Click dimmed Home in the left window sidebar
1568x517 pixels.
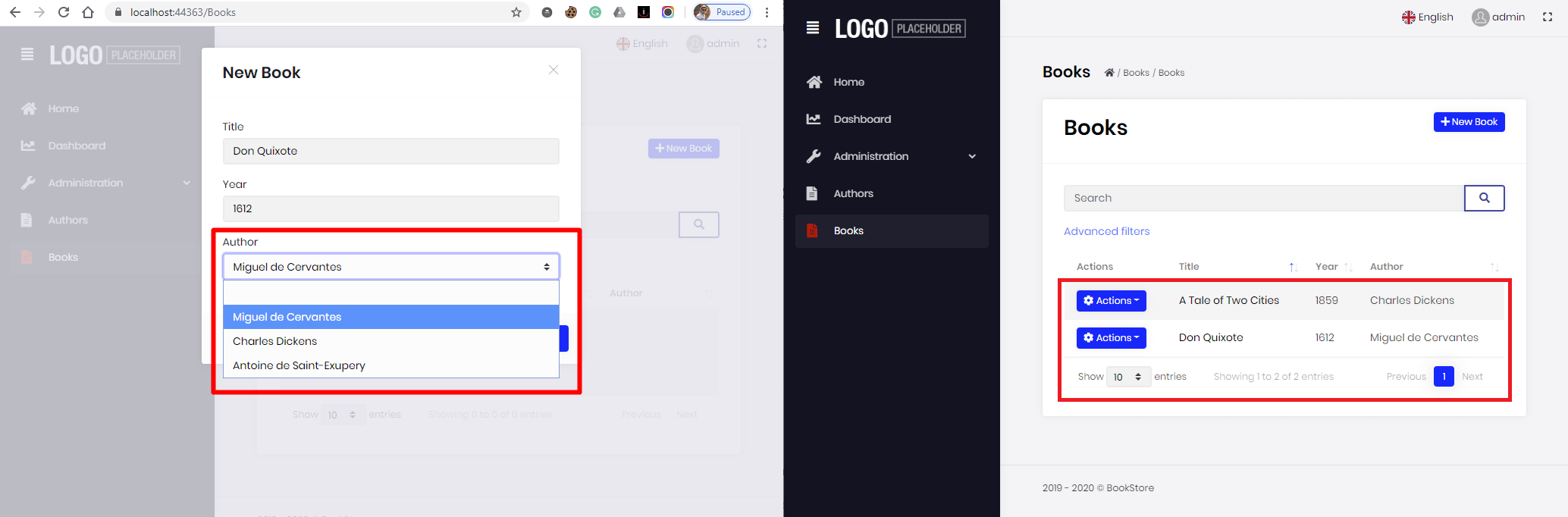coord(64,108)
